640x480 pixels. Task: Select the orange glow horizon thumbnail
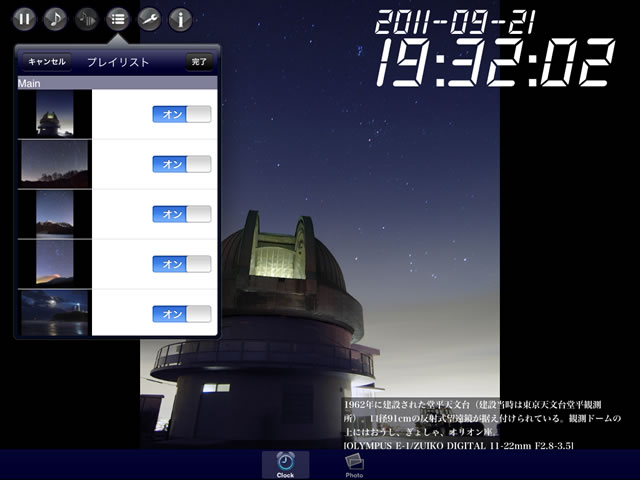pos(55,264)
